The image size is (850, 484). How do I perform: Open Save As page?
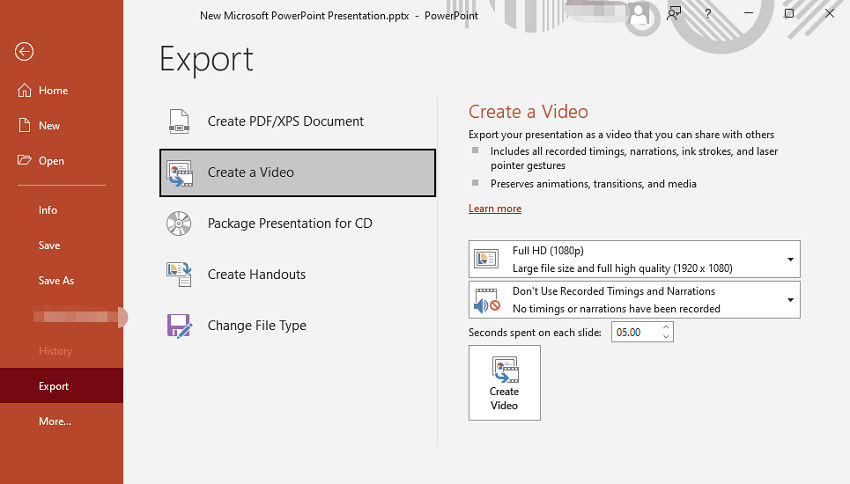click(56, 280)
